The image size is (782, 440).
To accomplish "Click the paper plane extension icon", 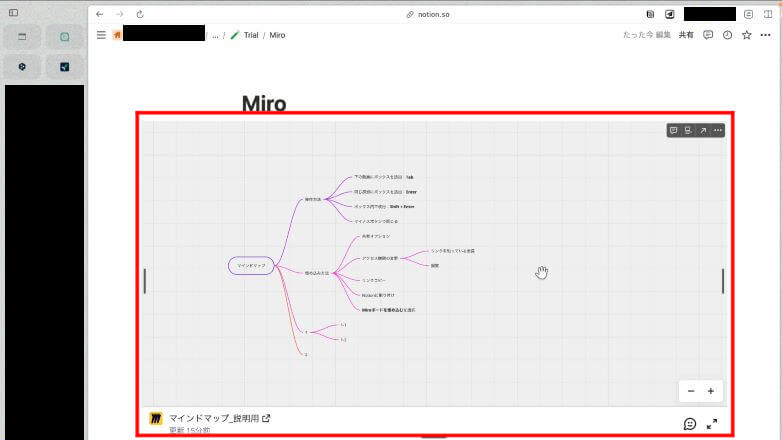I will tap(670, 14).
